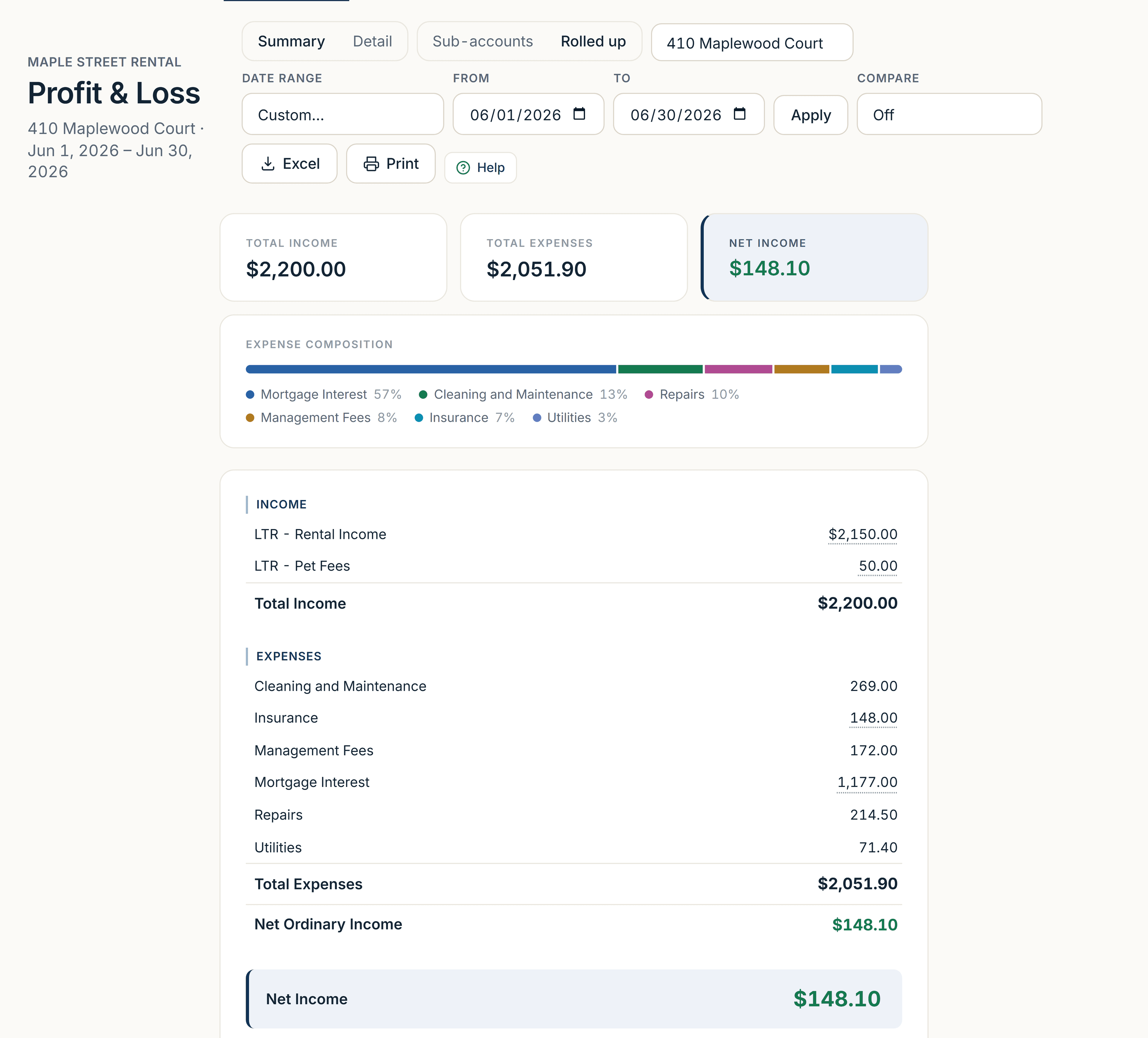Export report with Excel button

[289, 164]
